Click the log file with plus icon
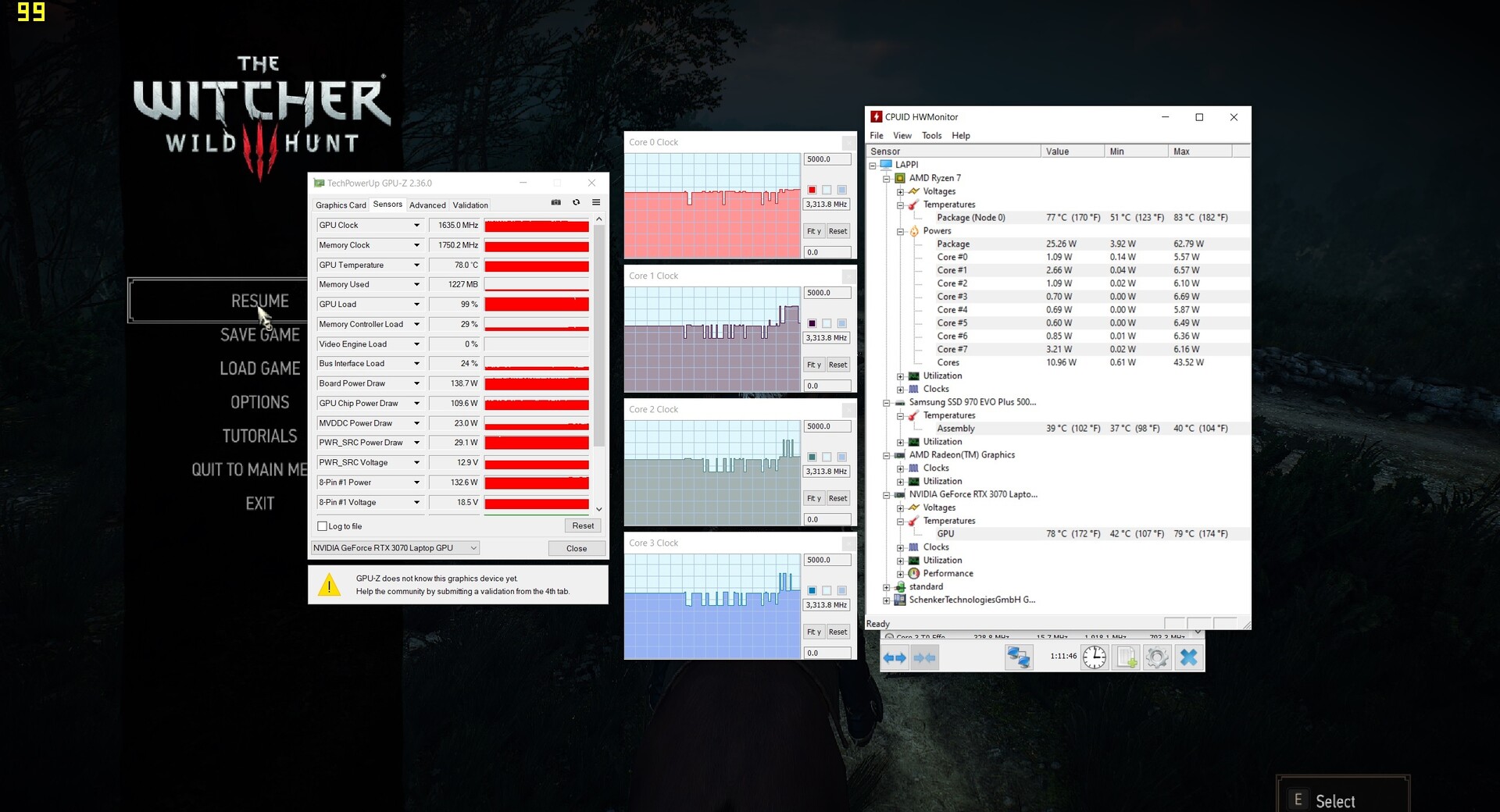Viewport: 1500px width, 812px height. coord(1126,658)
